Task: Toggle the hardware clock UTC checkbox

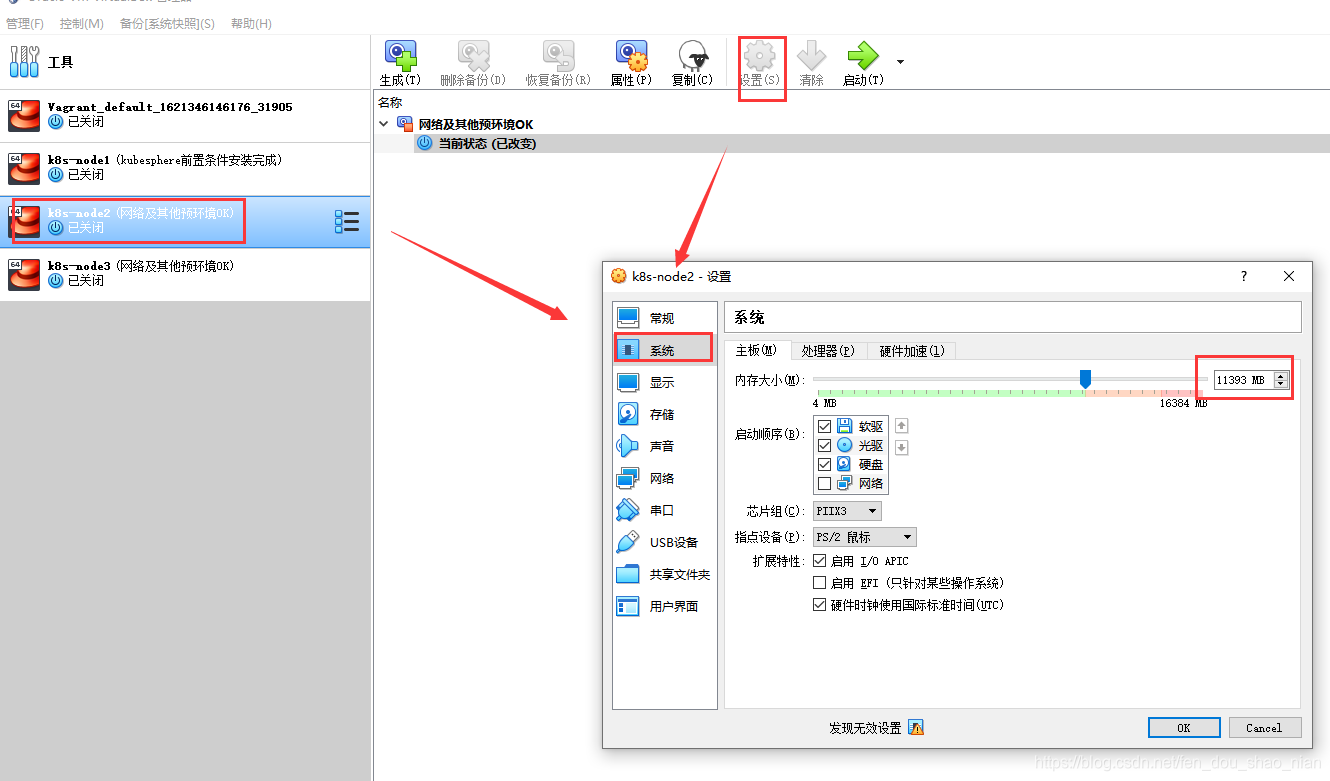Action: coord(820,605)
